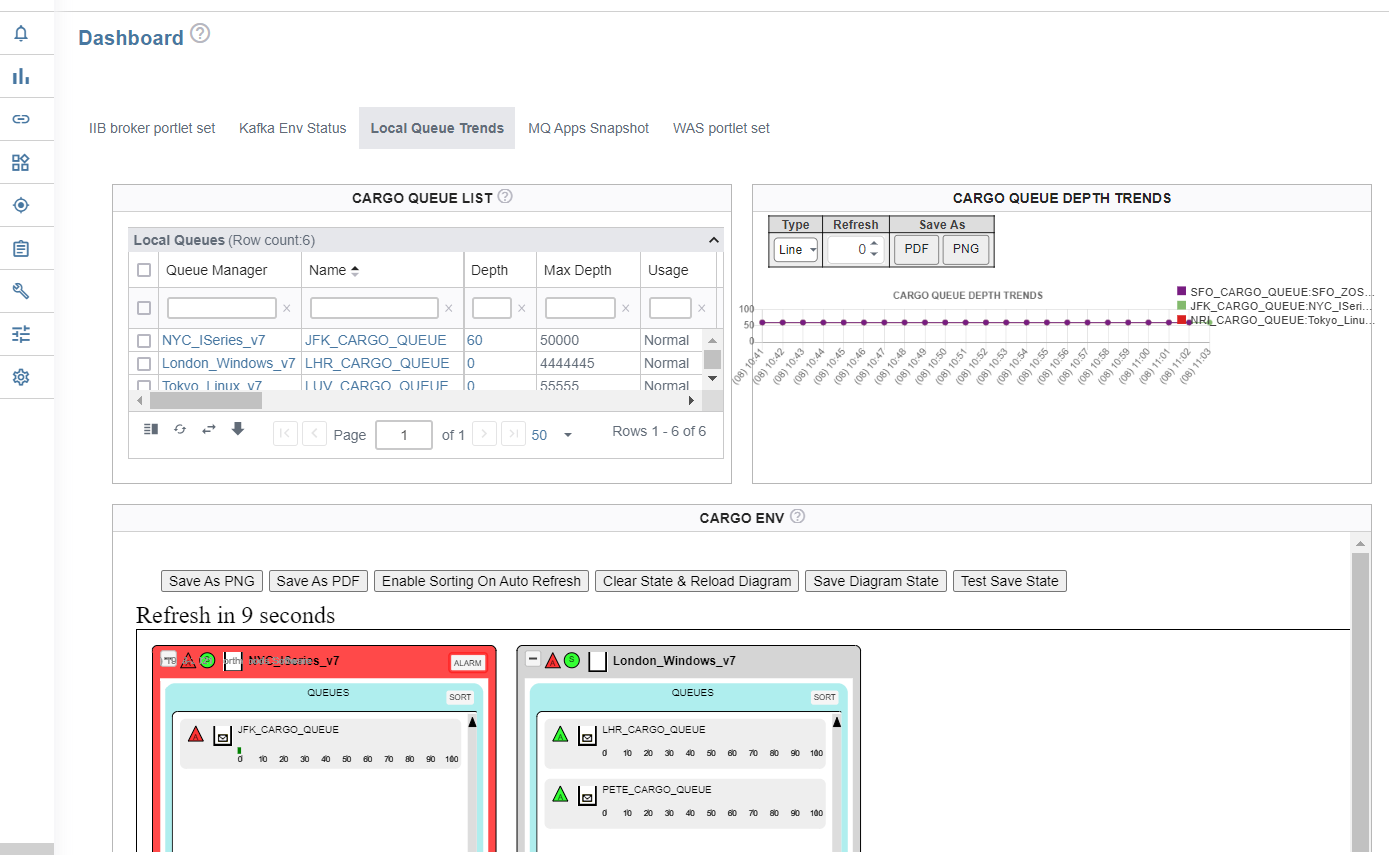Collapse the Local Queues panel chevron
The width and height of the screenshot is (1389, 855).
coord(712,239)
